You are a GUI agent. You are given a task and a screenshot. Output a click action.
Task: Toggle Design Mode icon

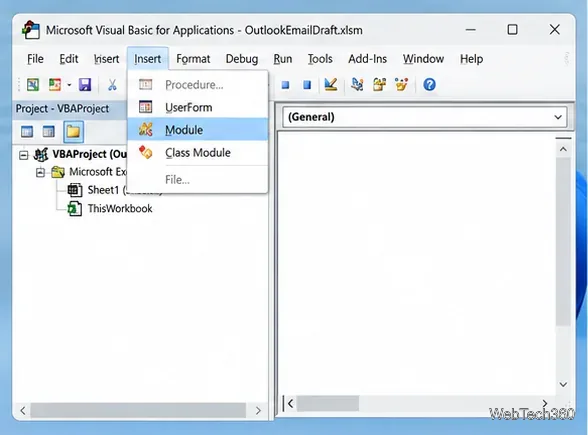tap(330, 84)
